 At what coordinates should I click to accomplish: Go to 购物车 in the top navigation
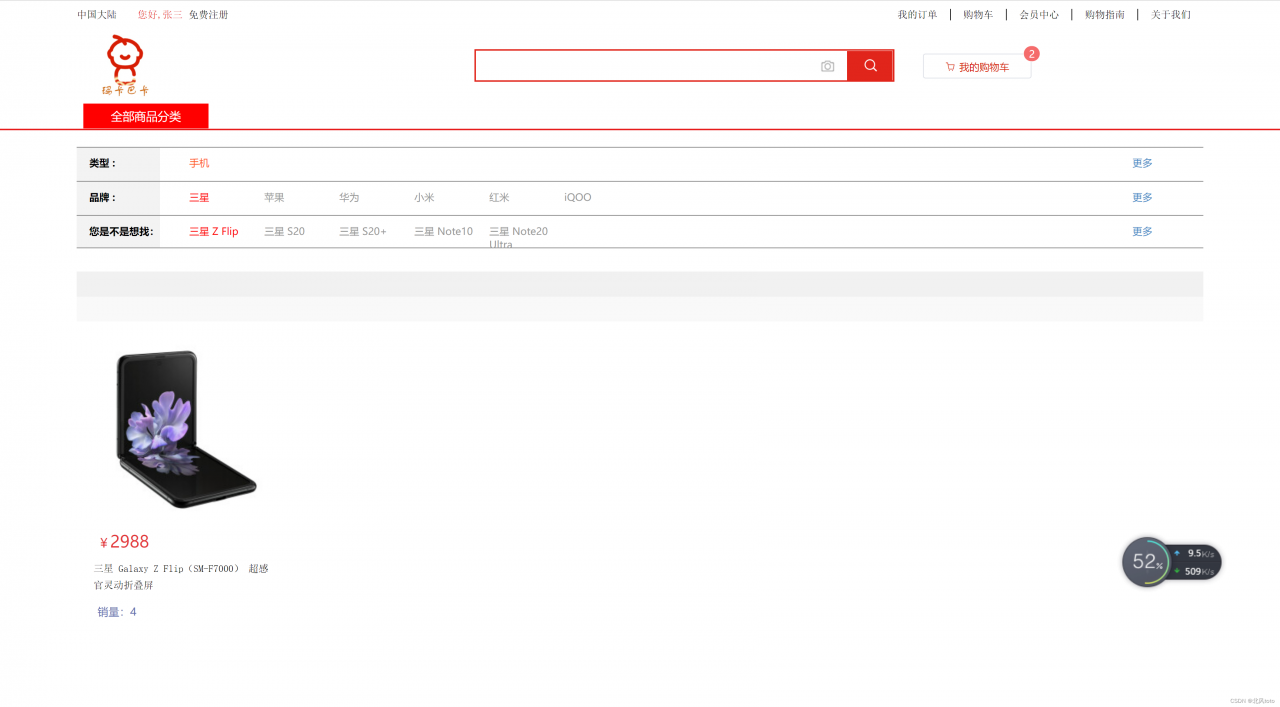pos(978,15)
